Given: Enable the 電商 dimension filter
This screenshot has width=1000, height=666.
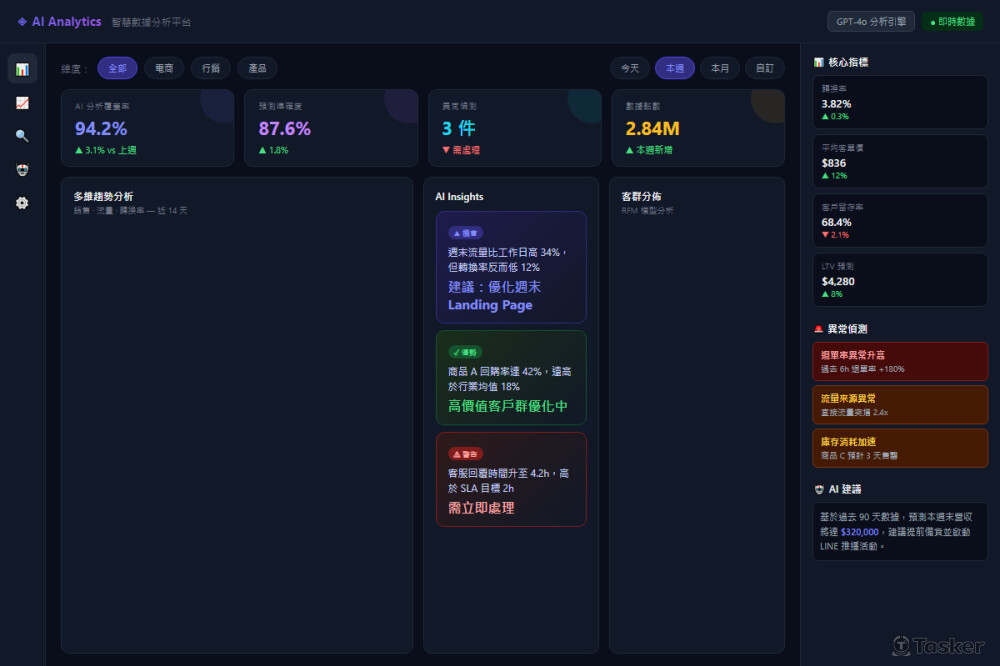Looking at the screenshot, I should tap(166, 68).
